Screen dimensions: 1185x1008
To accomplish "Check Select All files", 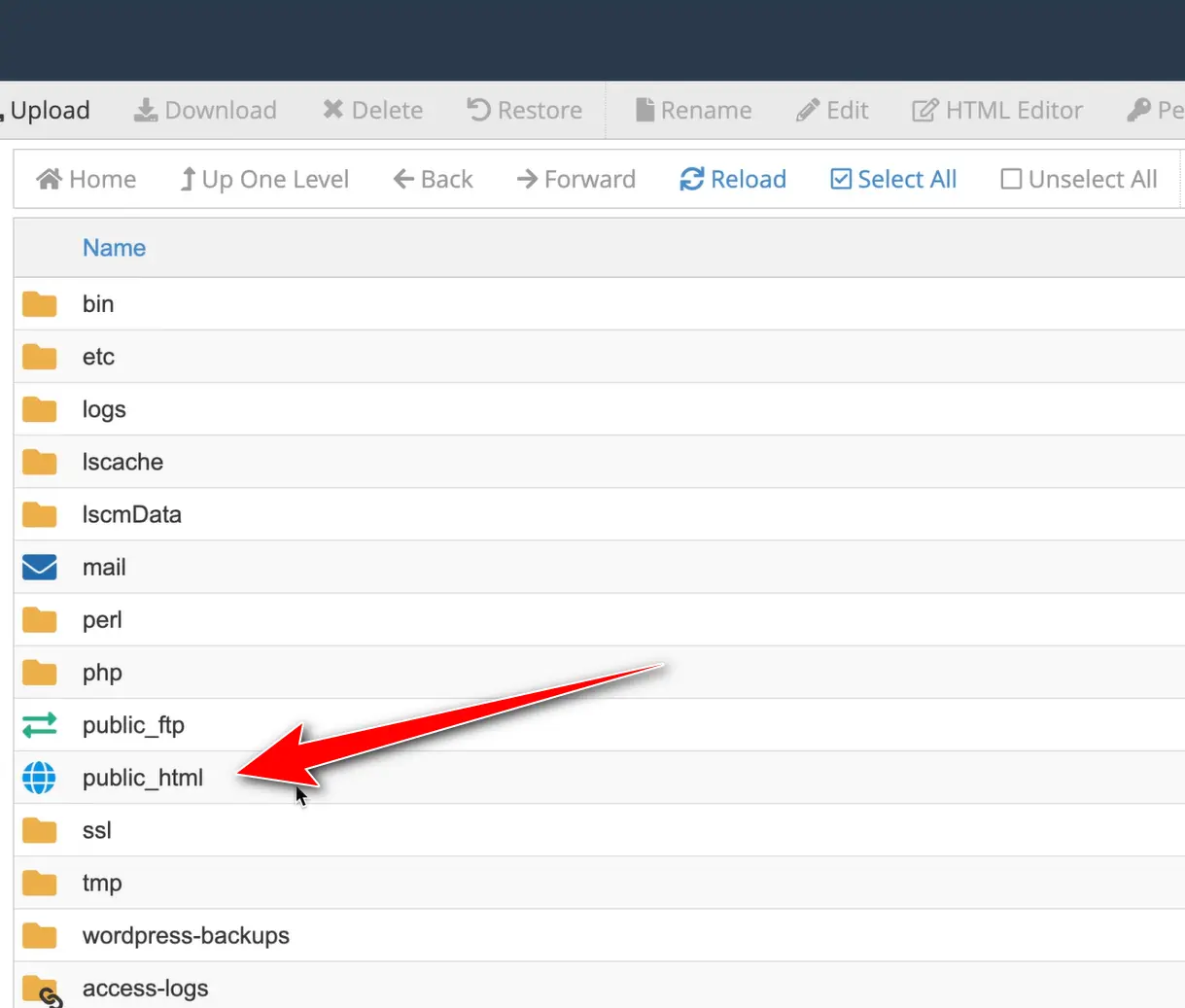I will click(893, 180).
